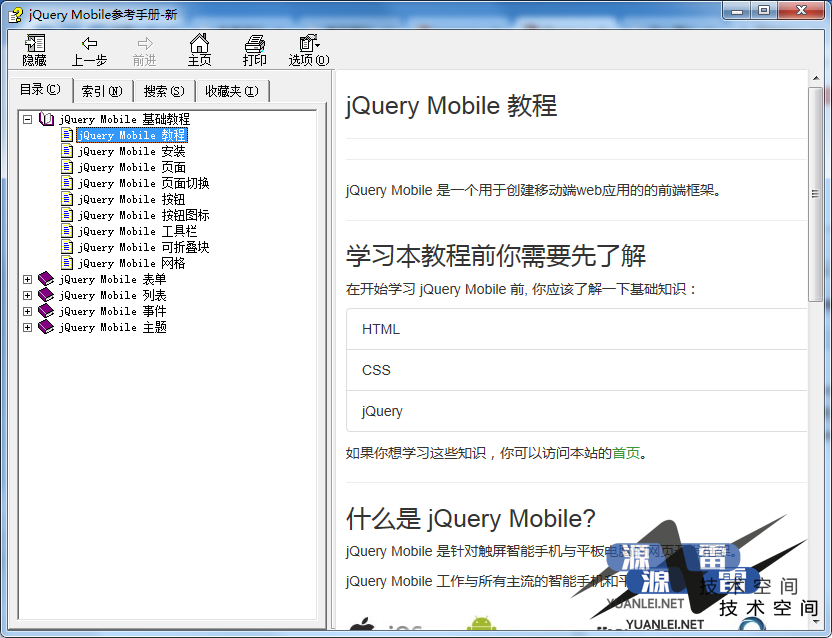
Task: Open the jQuery Mobile 按钮图标 topic
Action: tap(143, 215)
